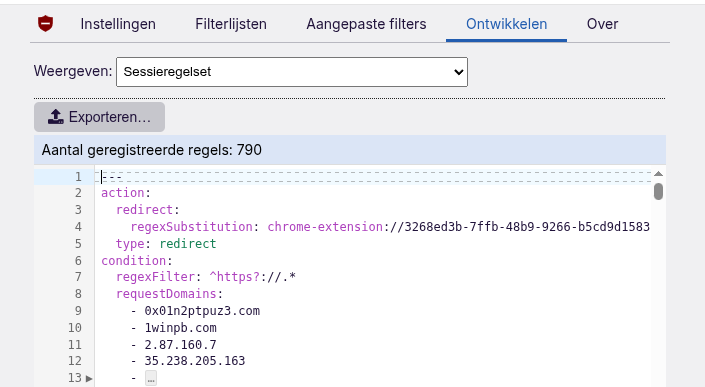Image resolution: width=705 pixels, height=387 pixels.
Task: Click IP entry 35.238.205.163
Action: pos(195,361)
